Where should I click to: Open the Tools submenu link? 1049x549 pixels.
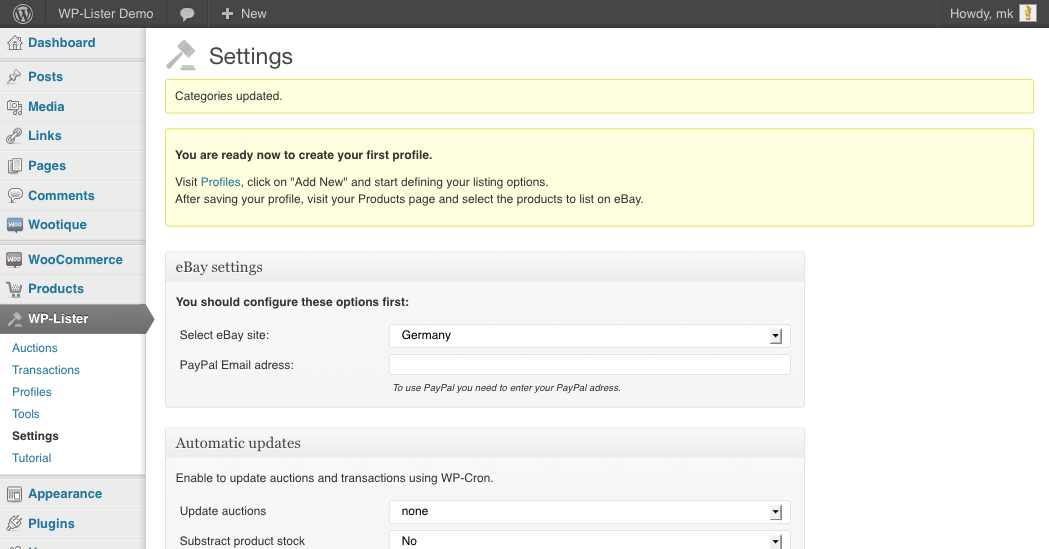coord(25,415)
